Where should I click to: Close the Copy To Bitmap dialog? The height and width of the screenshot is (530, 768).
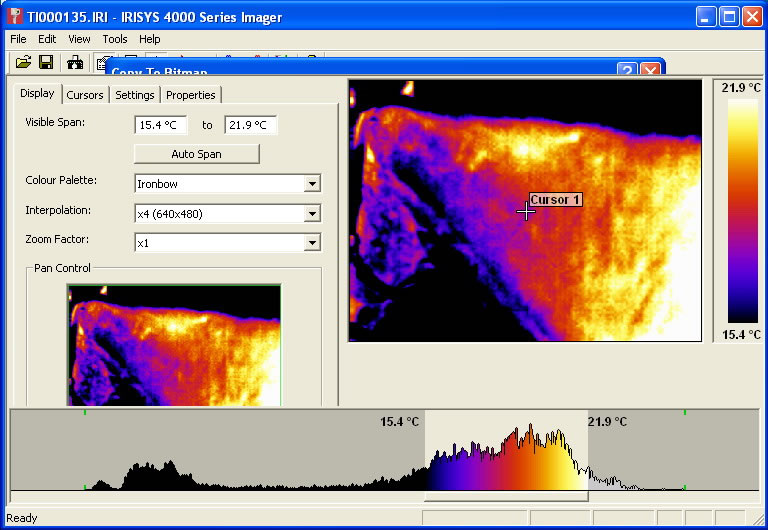650,70
